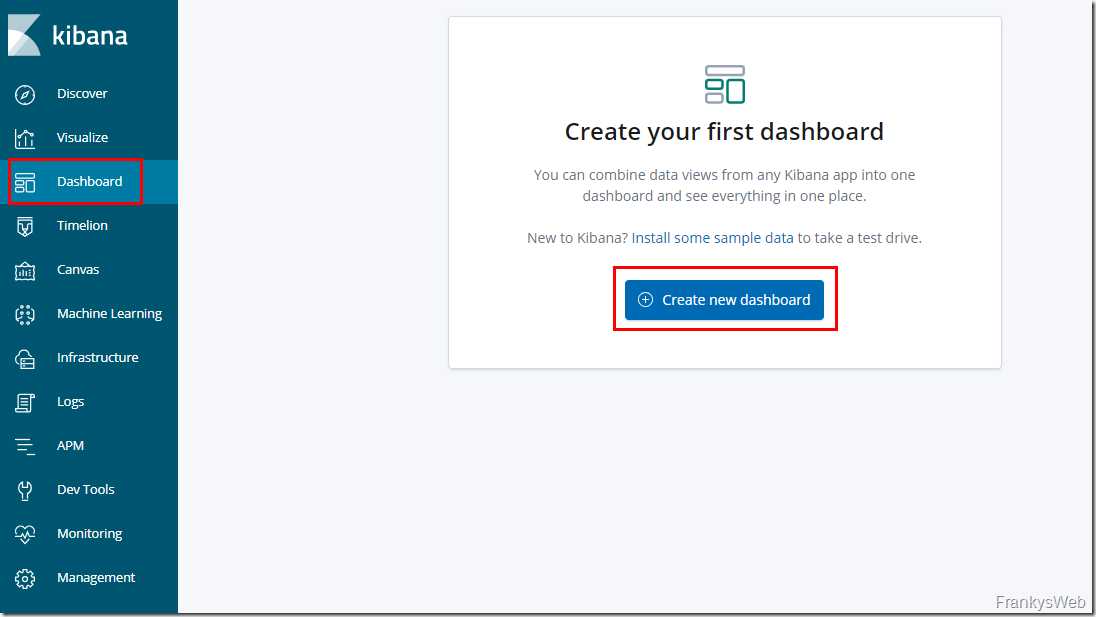The width and height of the screenshot is (1096, 617).
Task: Click the FrankysWeb watermark text
Action: click(1041, 602)
